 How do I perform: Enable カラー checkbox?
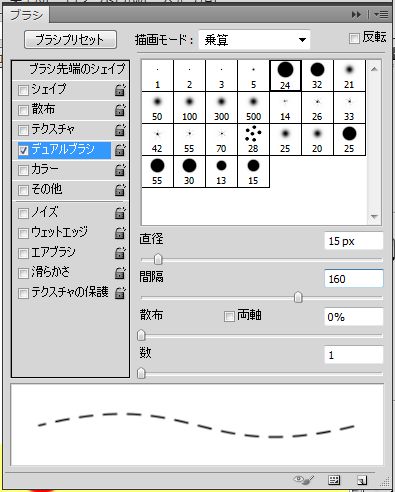[23, 170]
